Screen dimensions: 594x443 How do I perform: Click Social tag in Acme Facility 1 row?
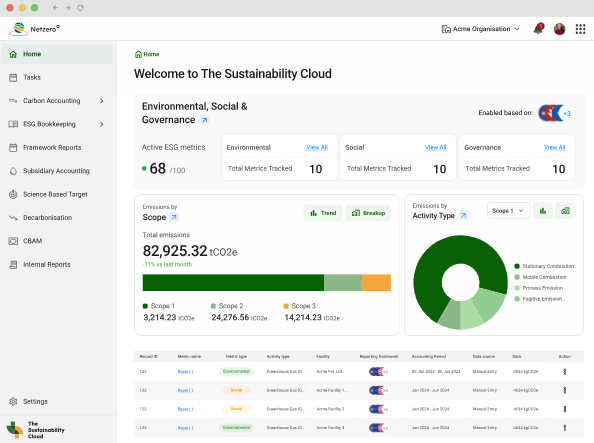click(236, 390)
